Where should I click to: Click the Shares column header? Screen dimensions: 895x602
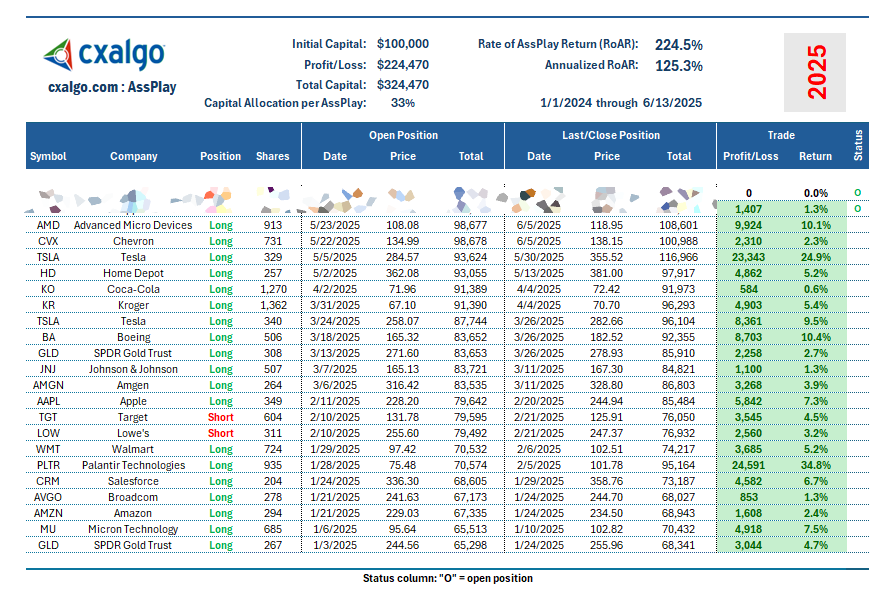click(273, 156)
